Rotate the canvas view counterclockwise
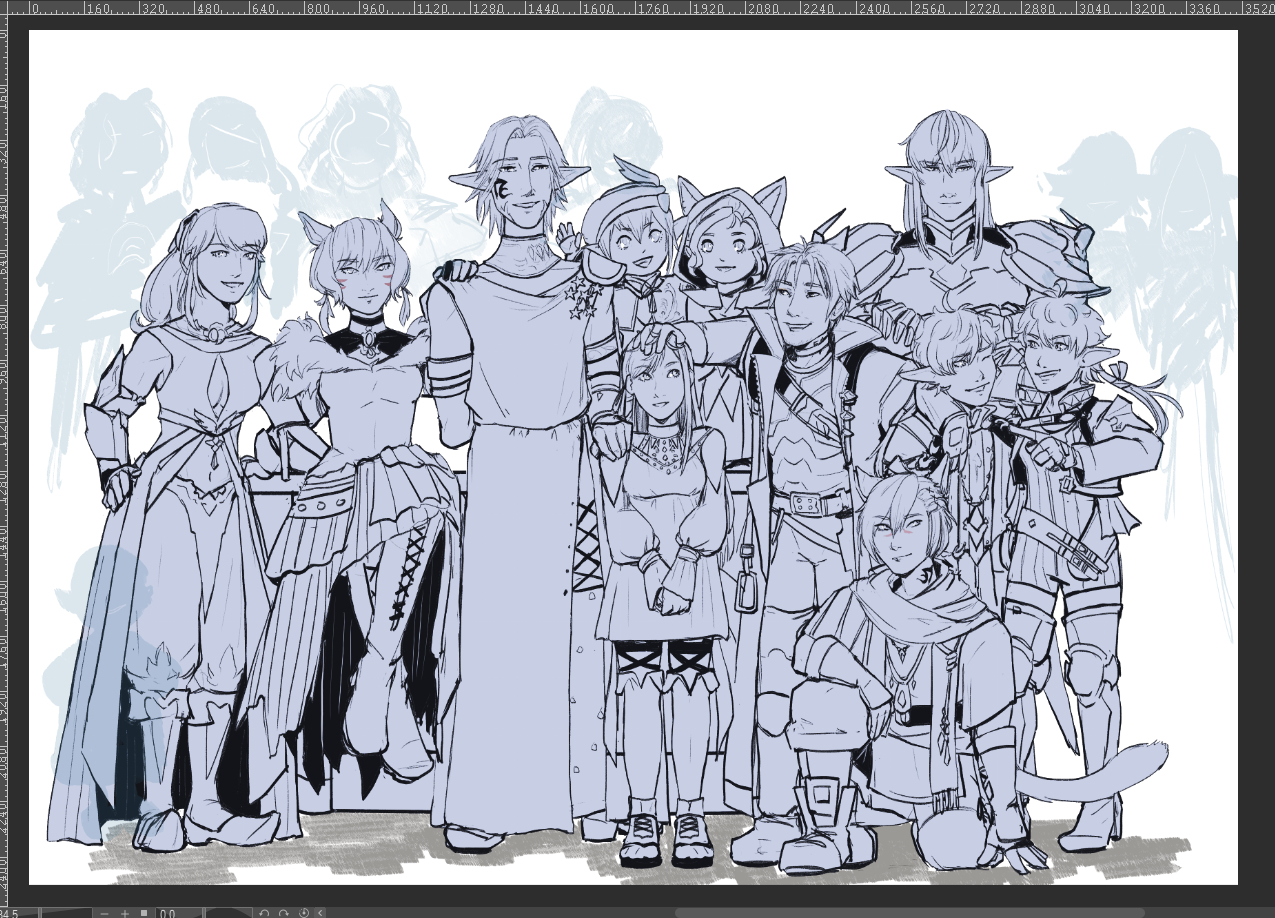1275x918 pixels. [264, 912]
